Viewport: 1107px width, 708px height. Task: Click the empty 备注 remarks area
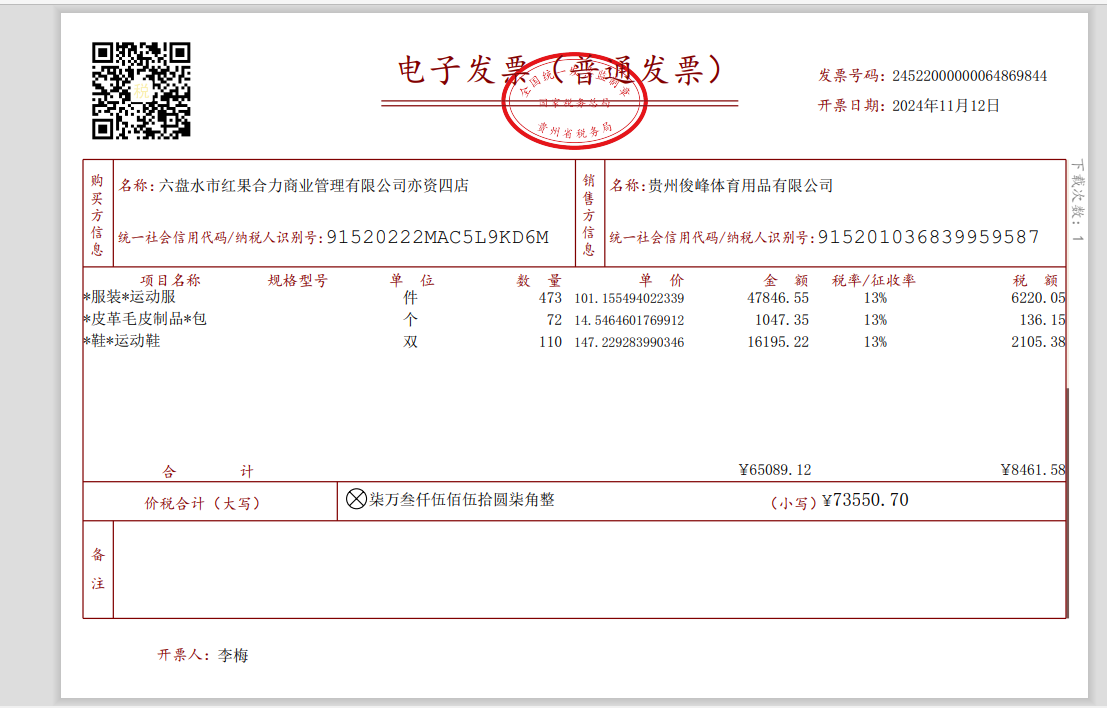[x=588, y=569]
